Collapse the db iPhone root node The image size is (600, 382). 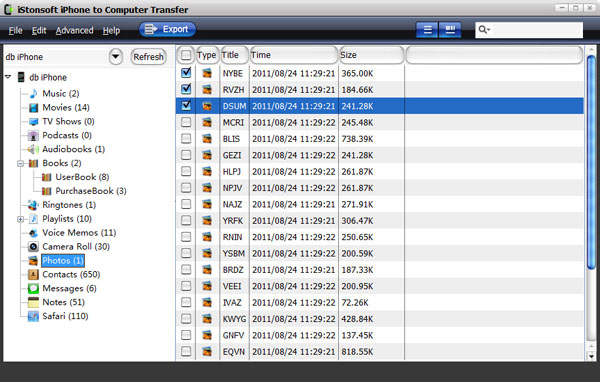coord(8,77)
